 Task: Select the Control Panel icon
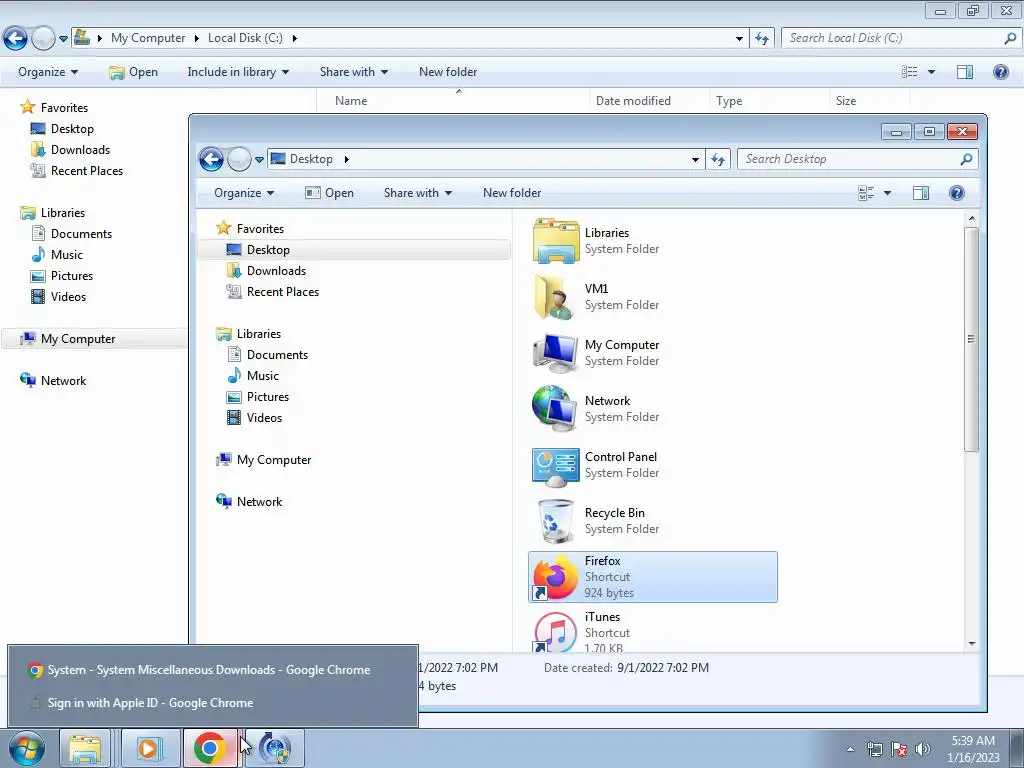click(555, 466)
